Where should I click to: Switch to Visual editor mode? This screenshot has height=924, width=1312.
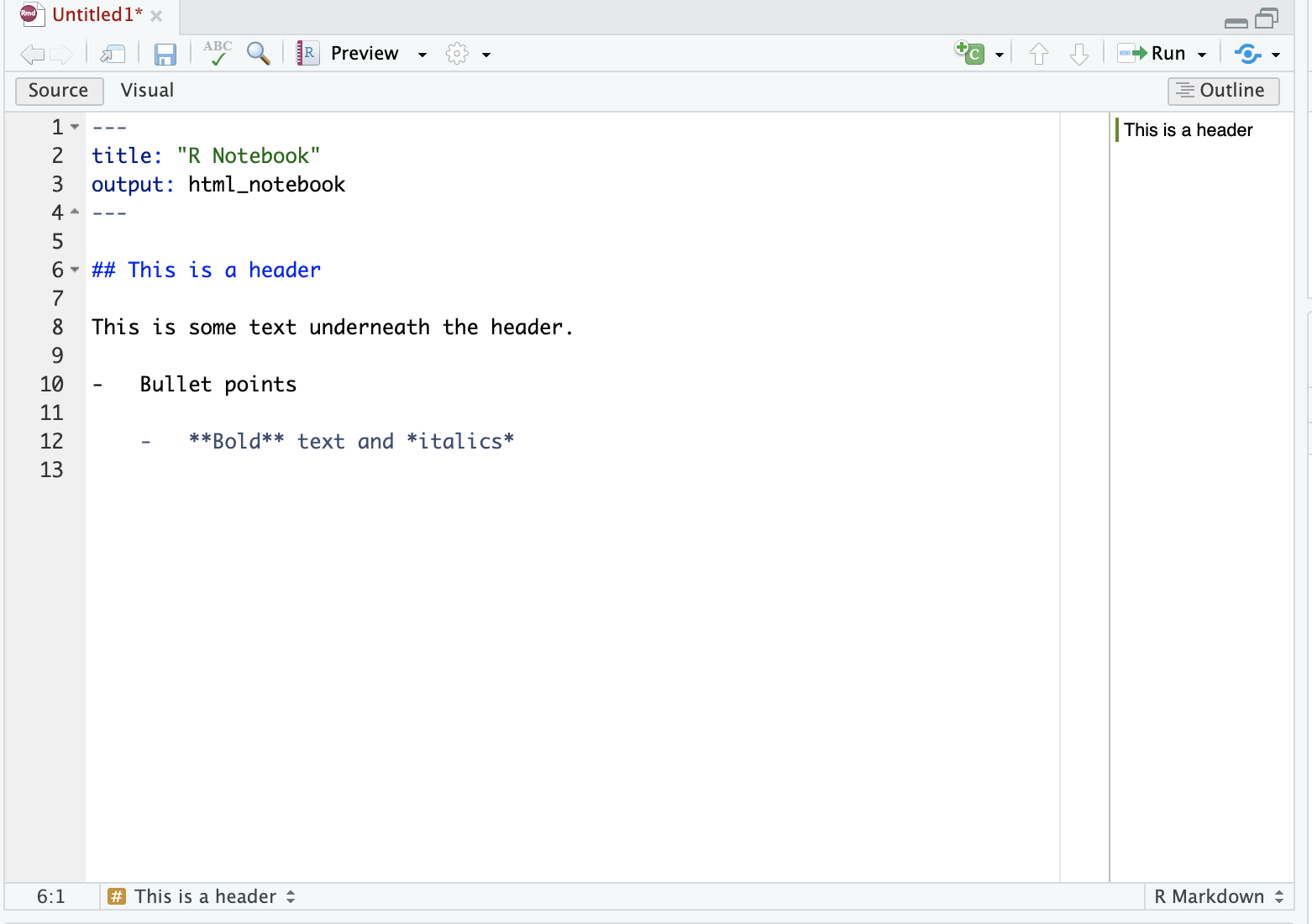(147, 91)
